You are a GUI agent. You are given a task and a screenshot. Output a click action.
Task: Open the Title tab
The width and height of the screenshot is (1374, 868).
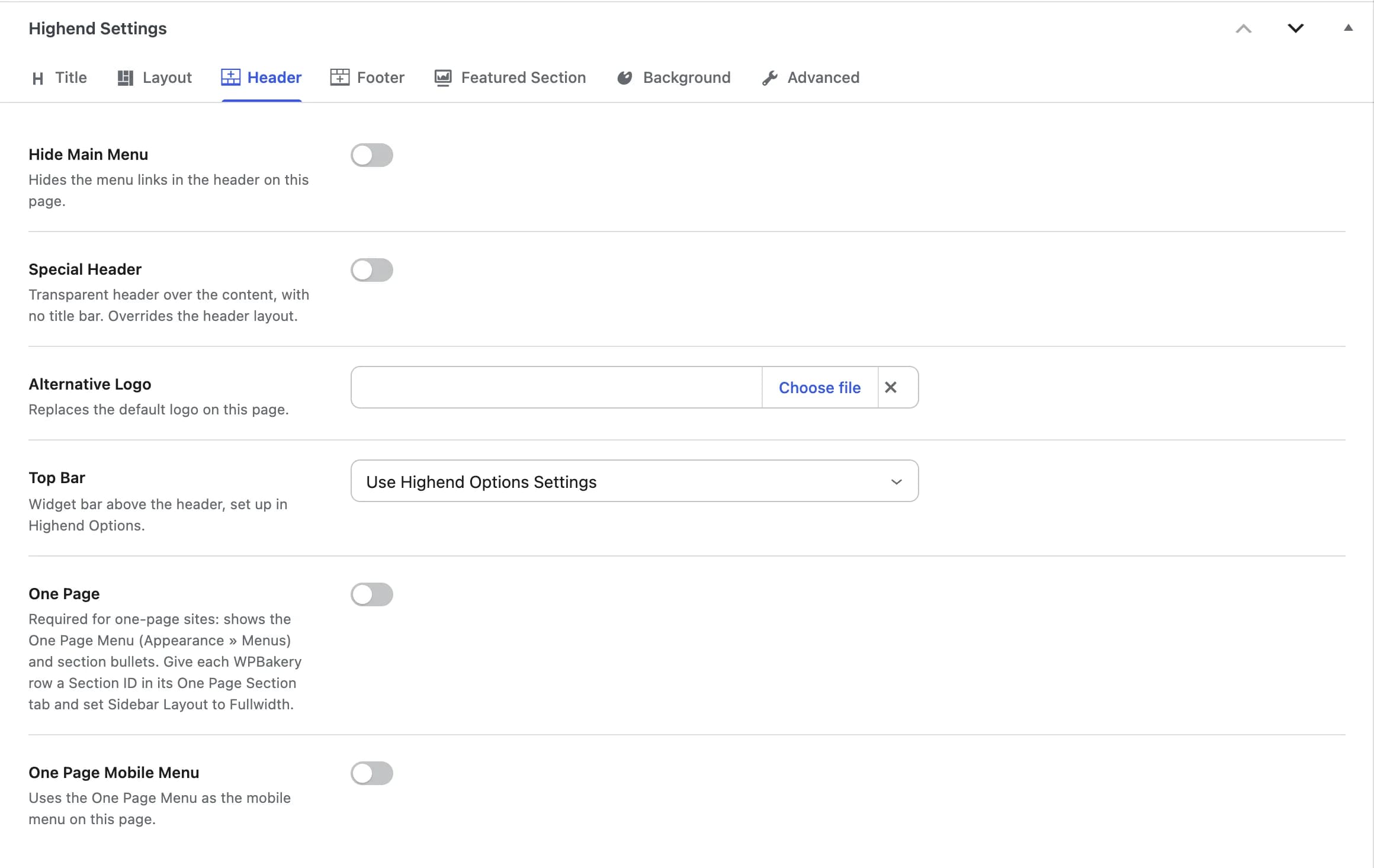[x=59, y=78]
